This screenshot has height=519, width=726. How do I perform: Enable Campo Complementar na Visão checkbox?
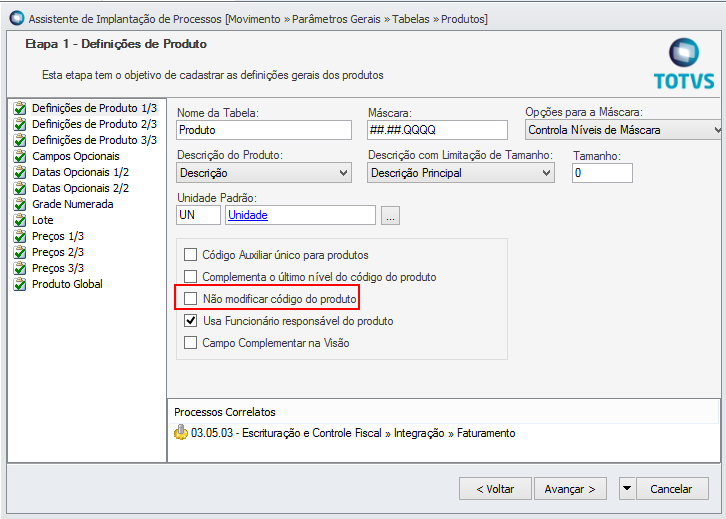tap(190, 343)
